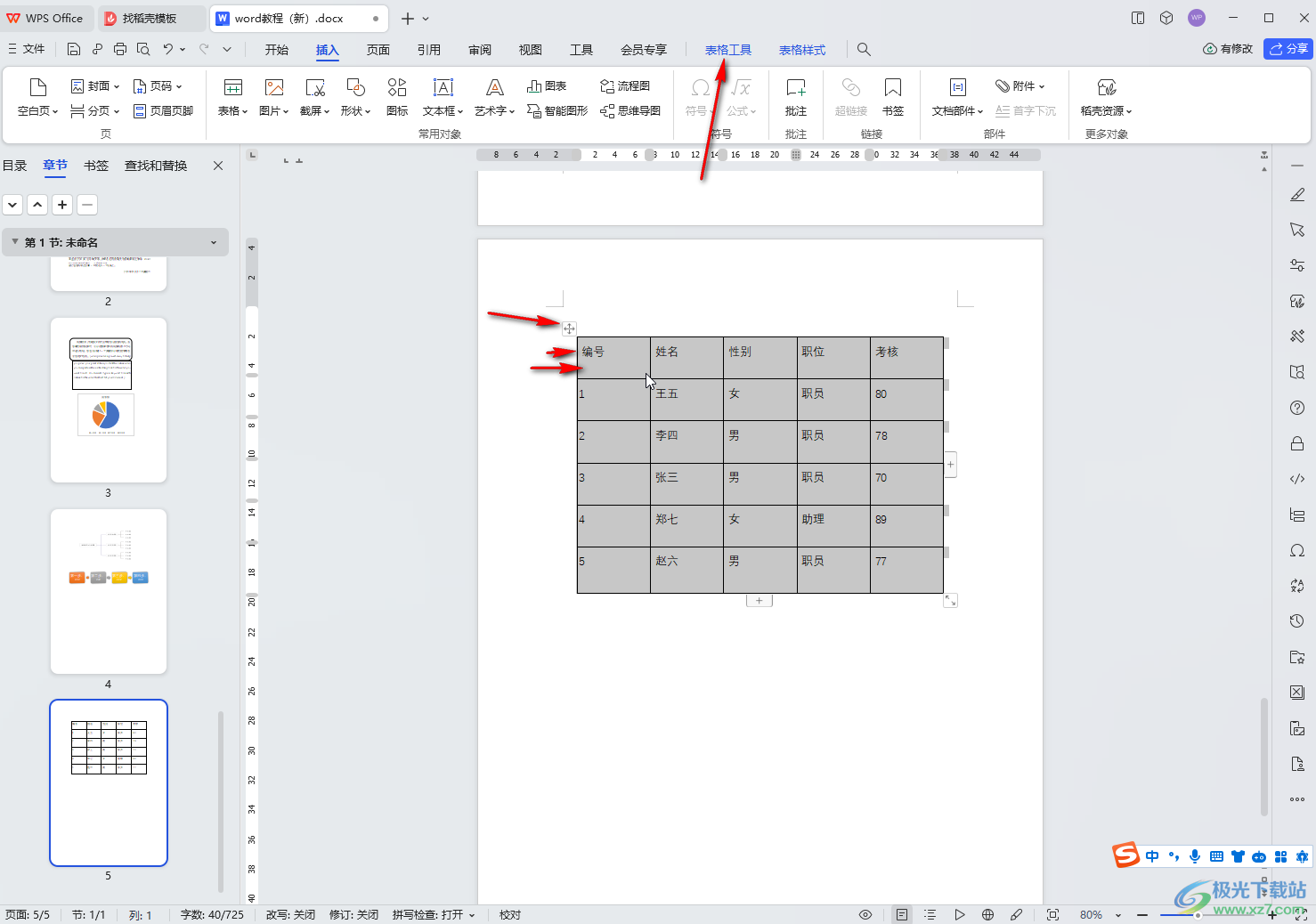Open the Picture insert tool

(274, 98)
